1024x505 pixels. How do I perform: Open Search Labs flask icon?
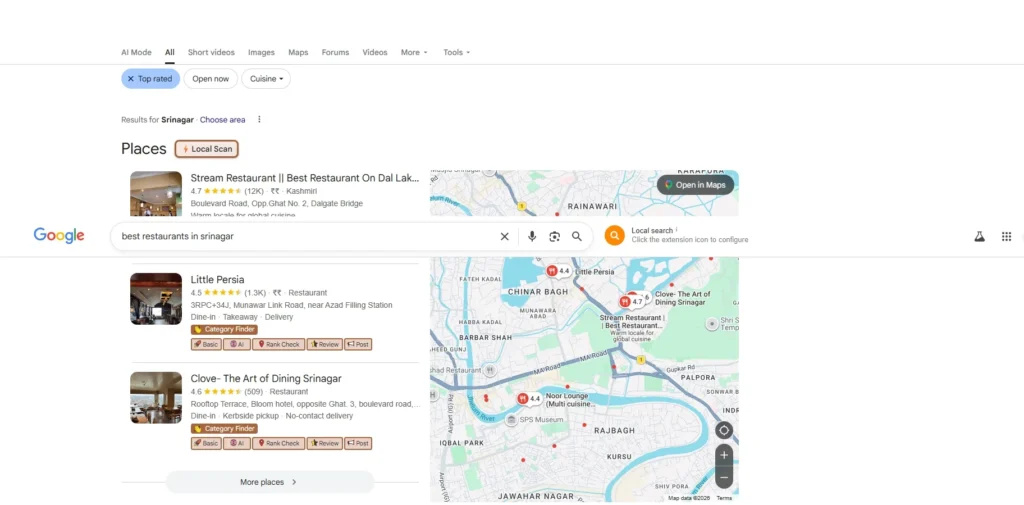point(980,236)
